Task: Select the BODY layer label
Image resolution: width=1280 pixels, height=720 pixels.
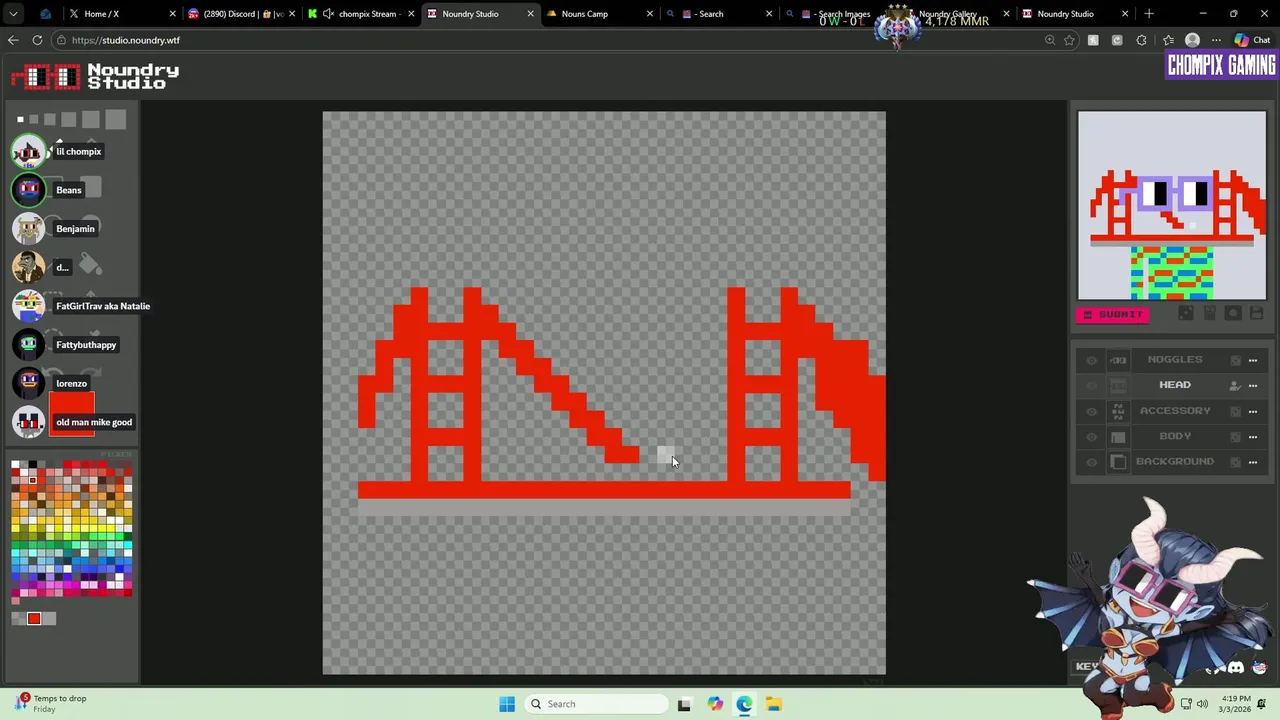Action: click(x=1175, y=436)
